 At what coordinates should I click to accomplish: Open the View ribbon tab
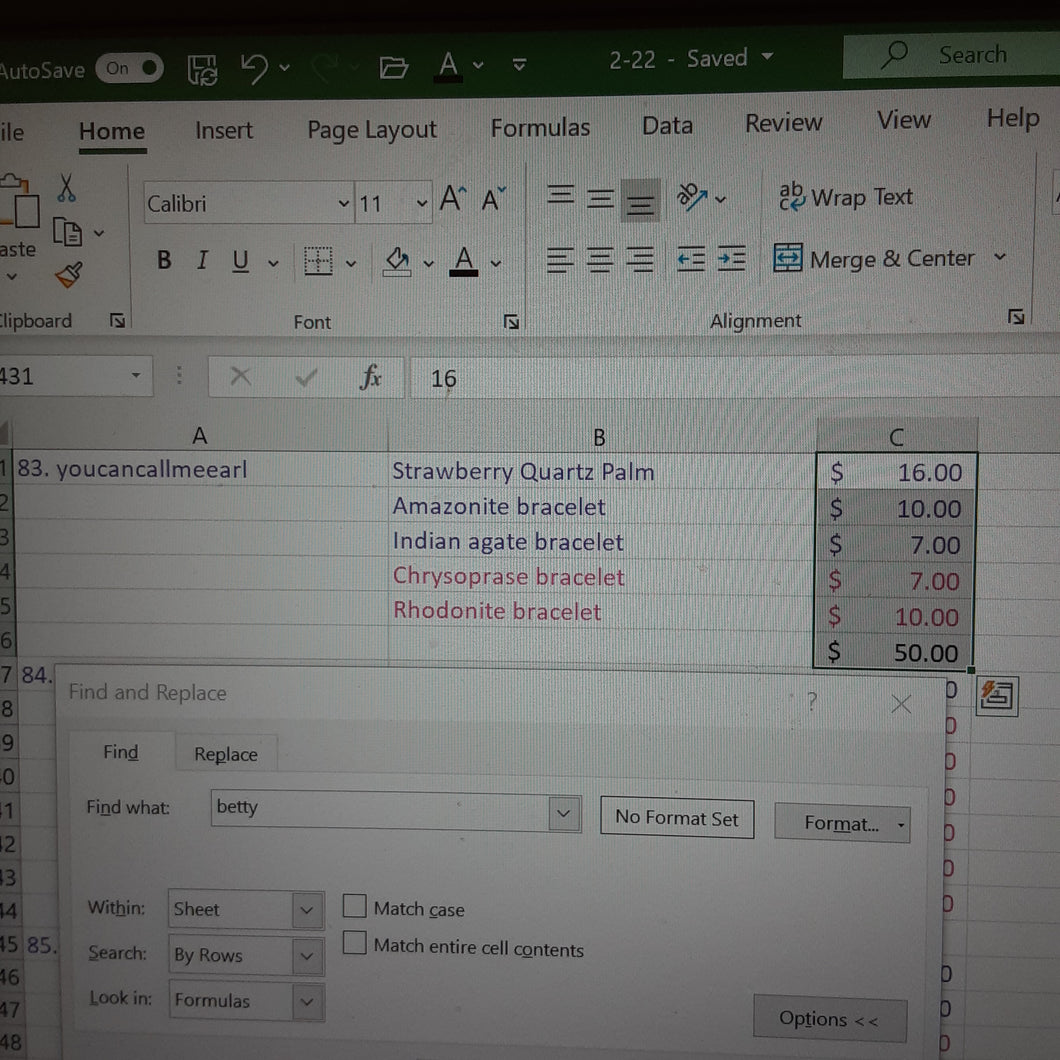(x=904, y=120)
